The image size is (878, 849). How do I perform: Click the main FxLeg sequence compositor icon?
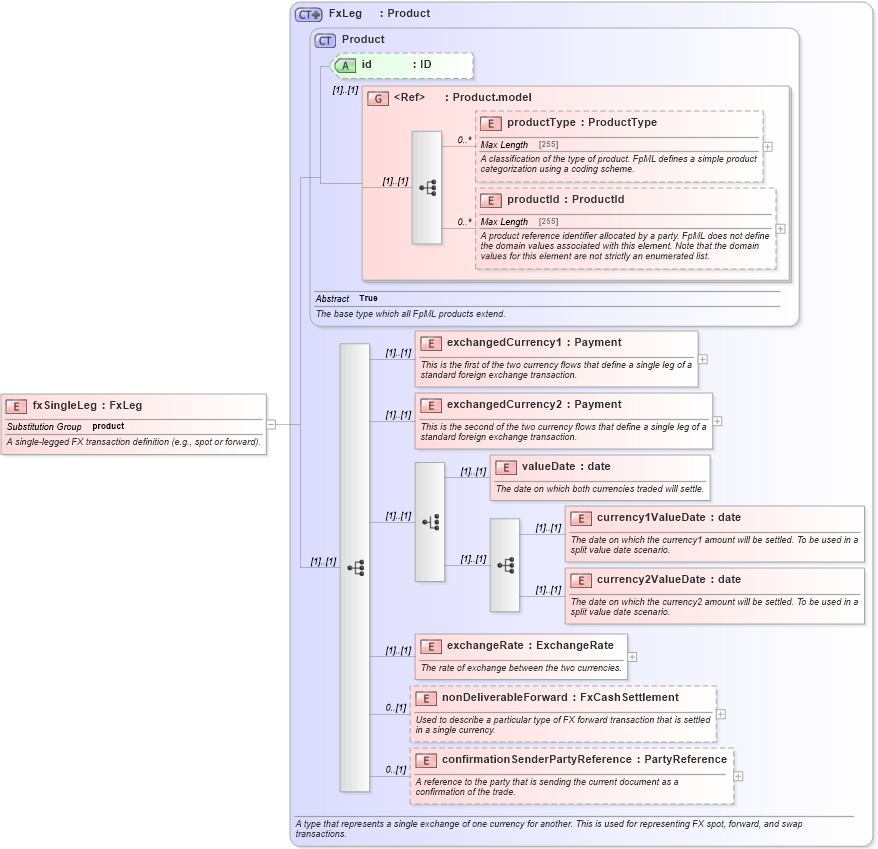[355, 568]
